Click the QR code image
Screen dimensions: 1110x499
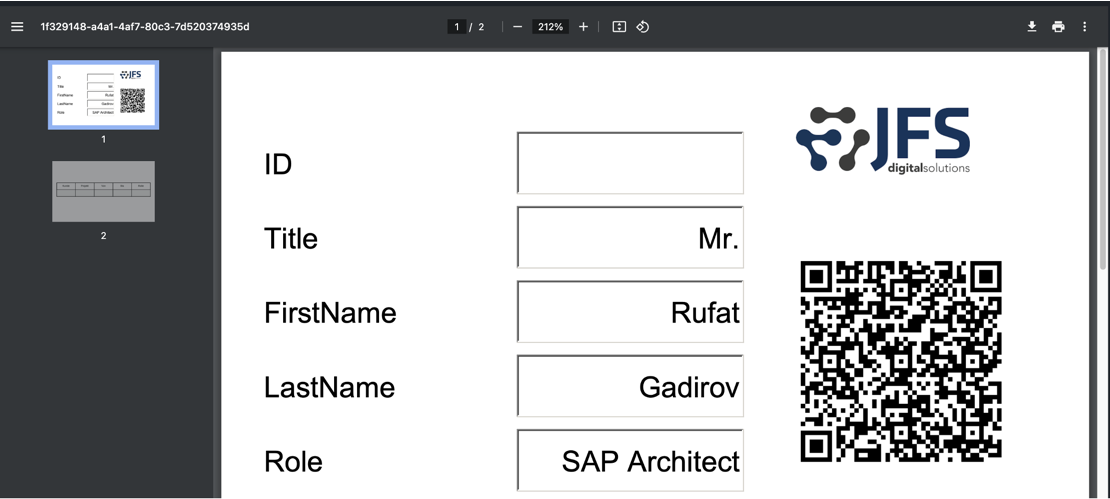click(900, 361)
